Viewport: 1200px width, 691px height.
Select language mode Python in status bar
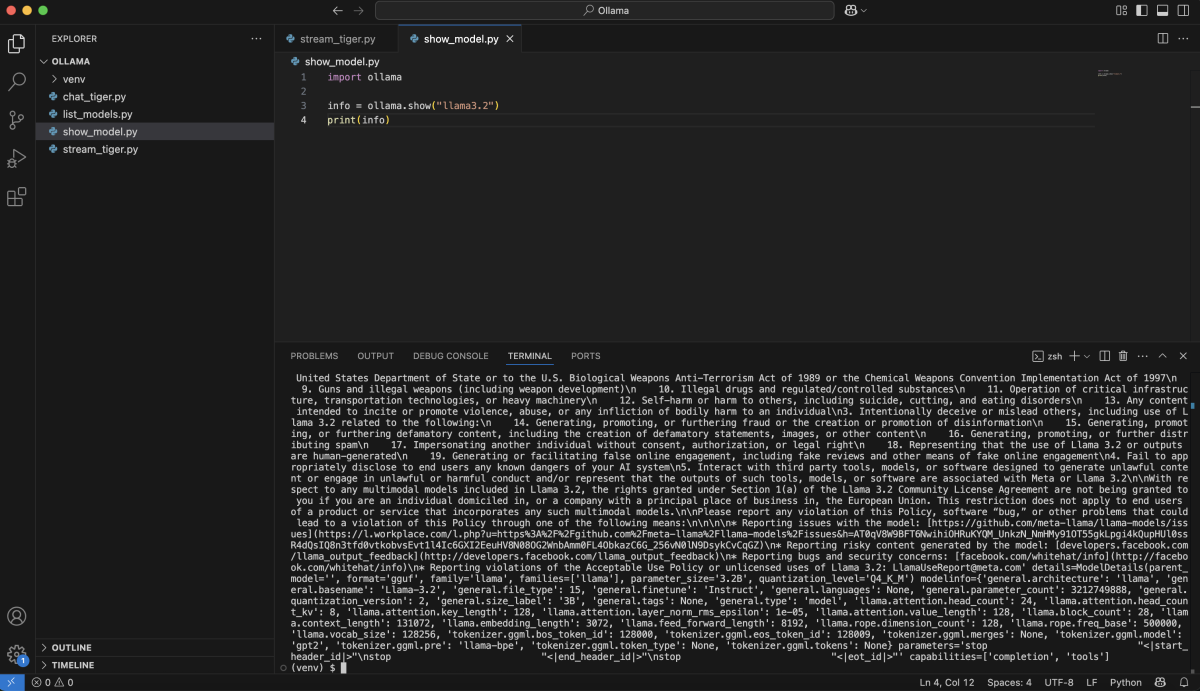1126,683
